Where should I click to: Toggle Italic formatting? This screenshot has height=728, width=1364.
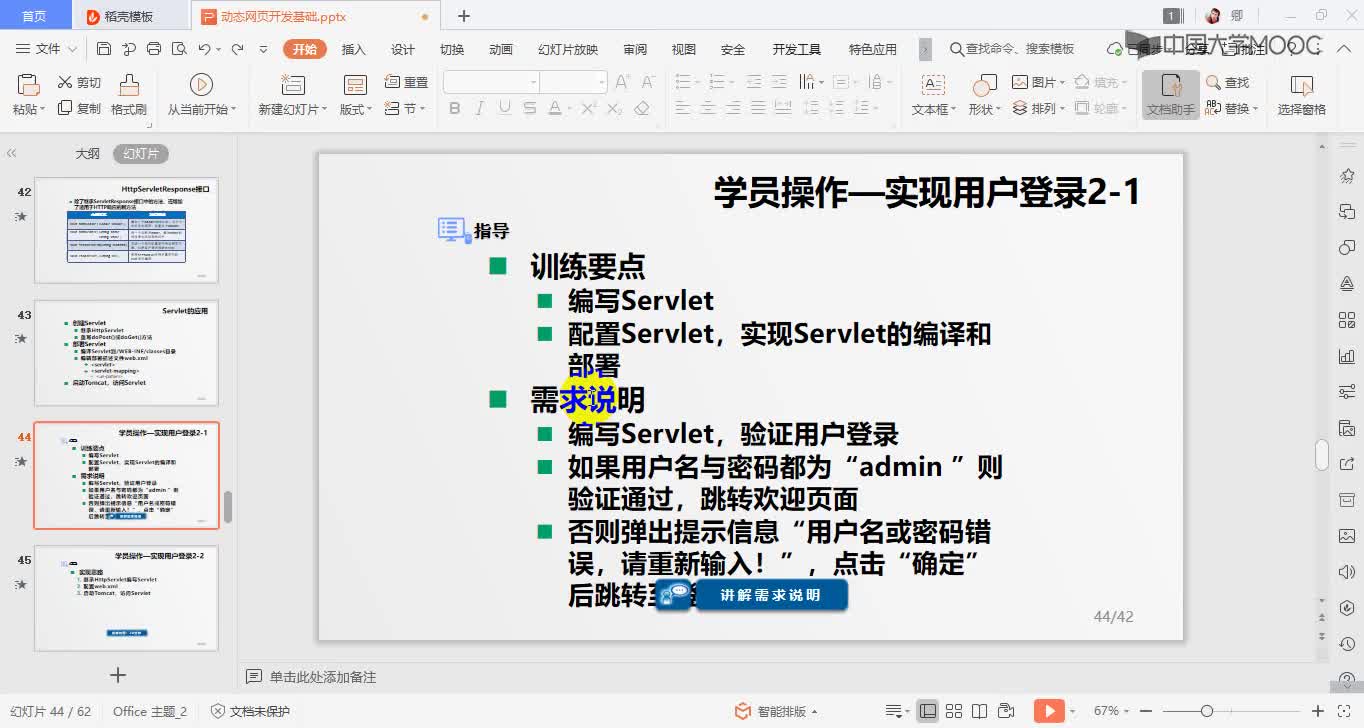(480, 108)
